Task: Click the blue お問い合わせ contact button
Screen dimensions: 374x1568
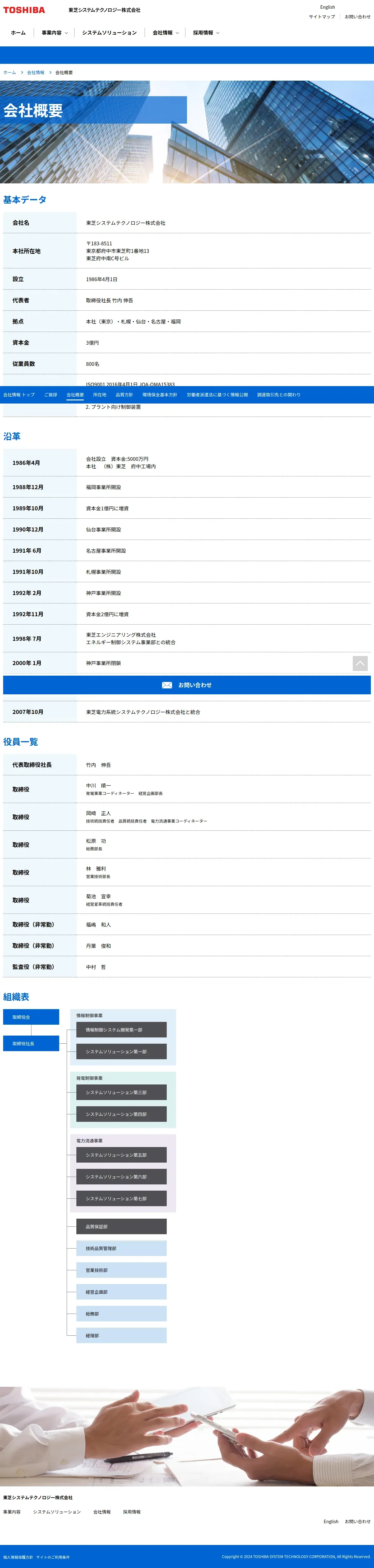Action: coord(187,685)
